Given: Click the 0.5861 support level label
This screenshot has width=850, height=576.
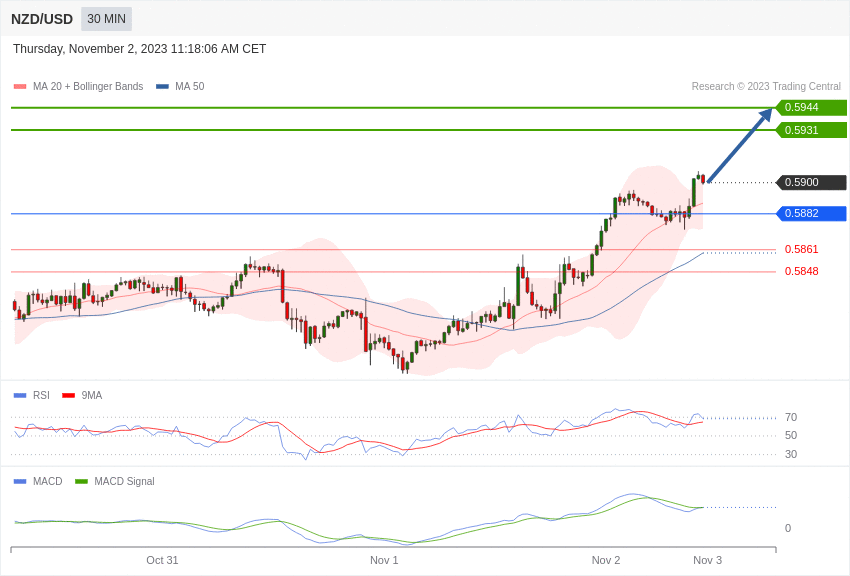Looking at the screenshot, I should click(801, 249).
